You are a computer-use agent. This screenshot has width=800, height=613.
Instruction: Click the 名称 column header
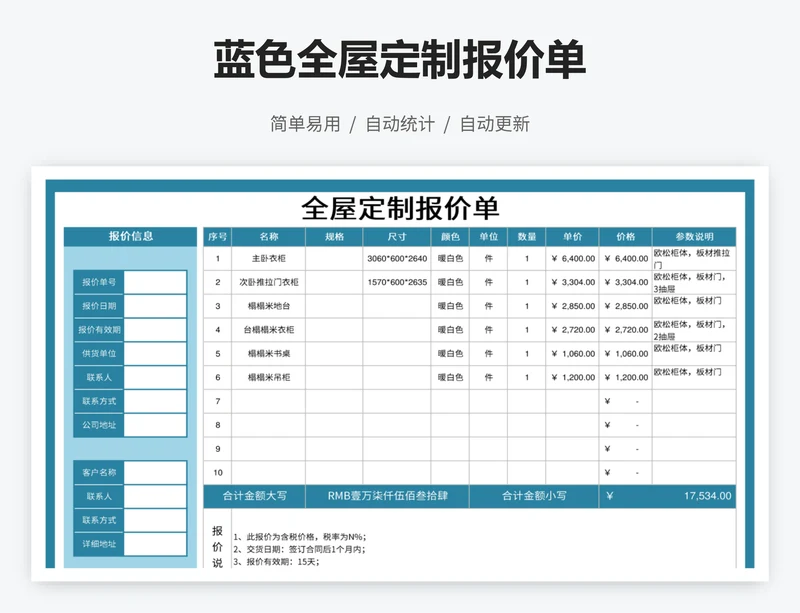click(x=268, y=237)
